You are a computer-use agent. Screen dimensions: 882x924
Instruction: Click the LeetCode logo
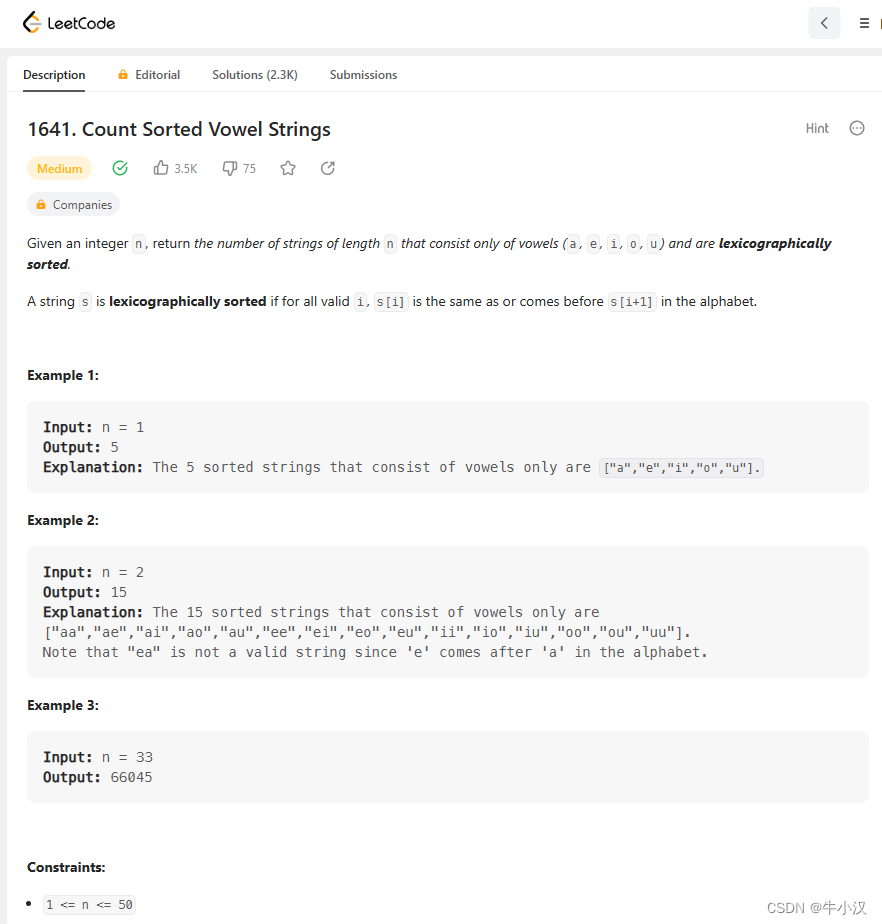pyautogui.click(x=68, y=22)
